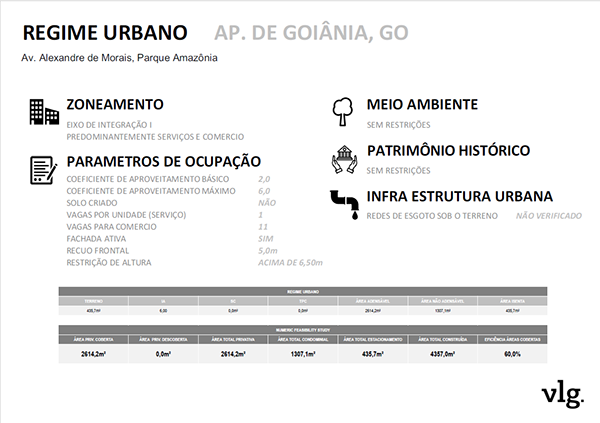
Task: Click the FACHADA ATIVA label
Action: tap(96, 238)
